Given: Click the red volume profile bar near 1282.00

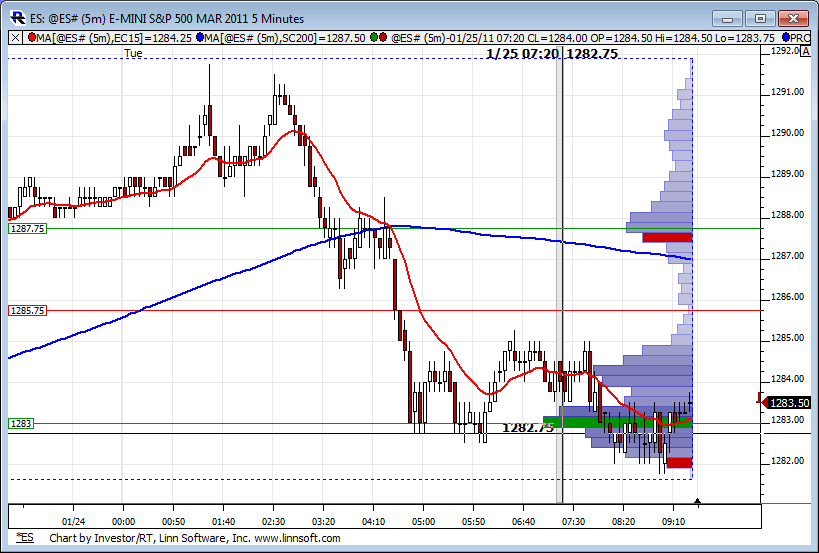Looking at the screenshot, I should click(680, 462).
